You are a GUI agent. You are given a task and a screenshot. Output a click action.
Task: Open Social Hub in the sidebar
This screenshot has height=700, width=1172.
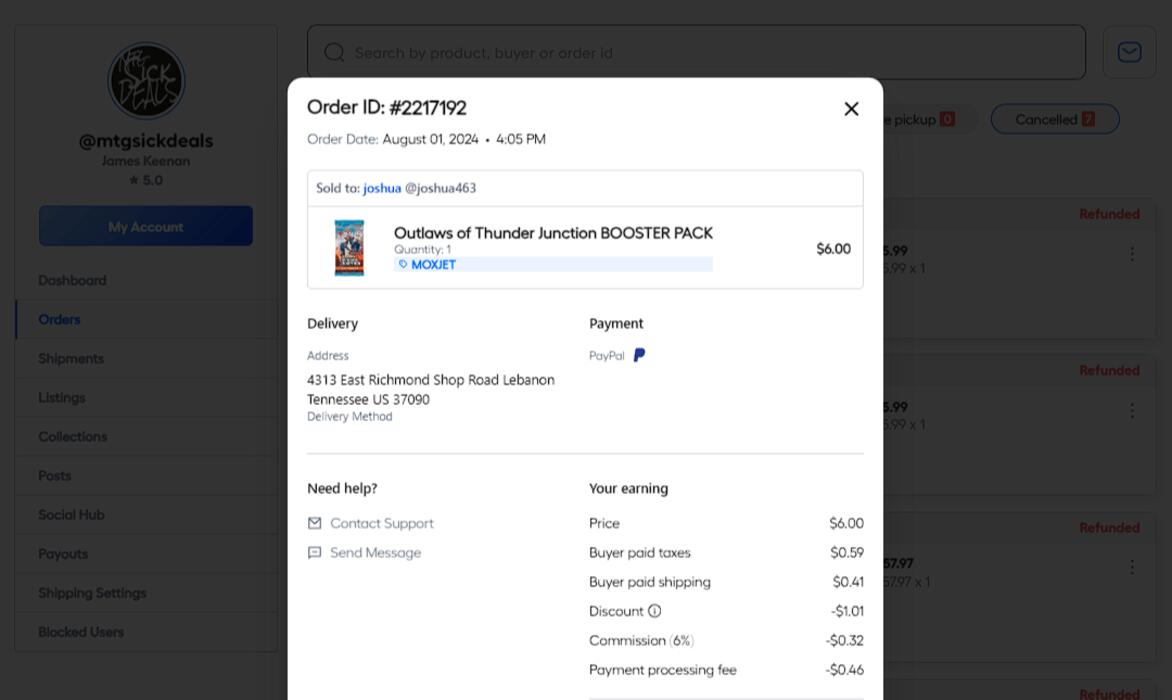click(x=71, y=515)
